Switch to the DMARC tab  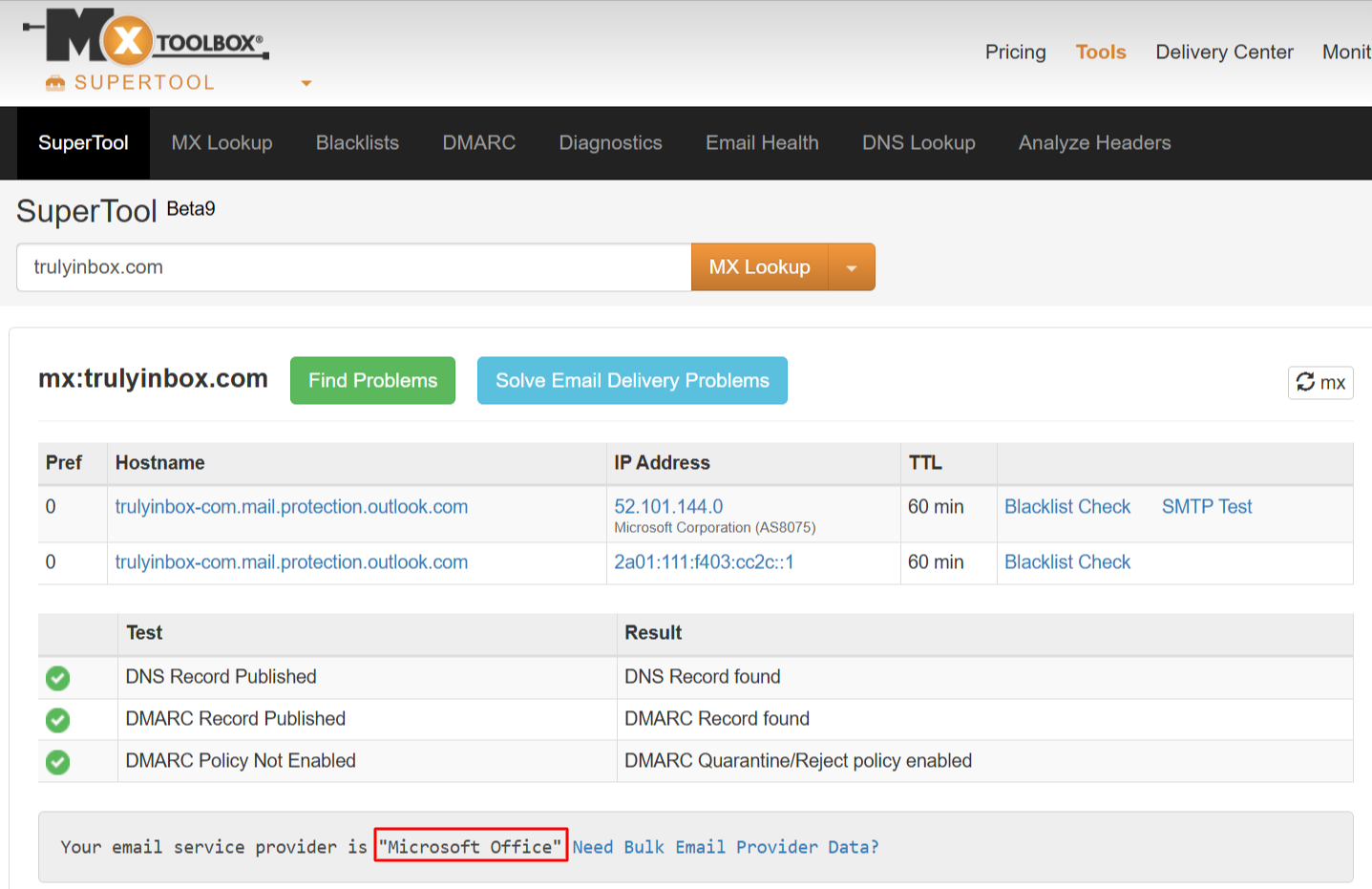[x=479, y=143]
